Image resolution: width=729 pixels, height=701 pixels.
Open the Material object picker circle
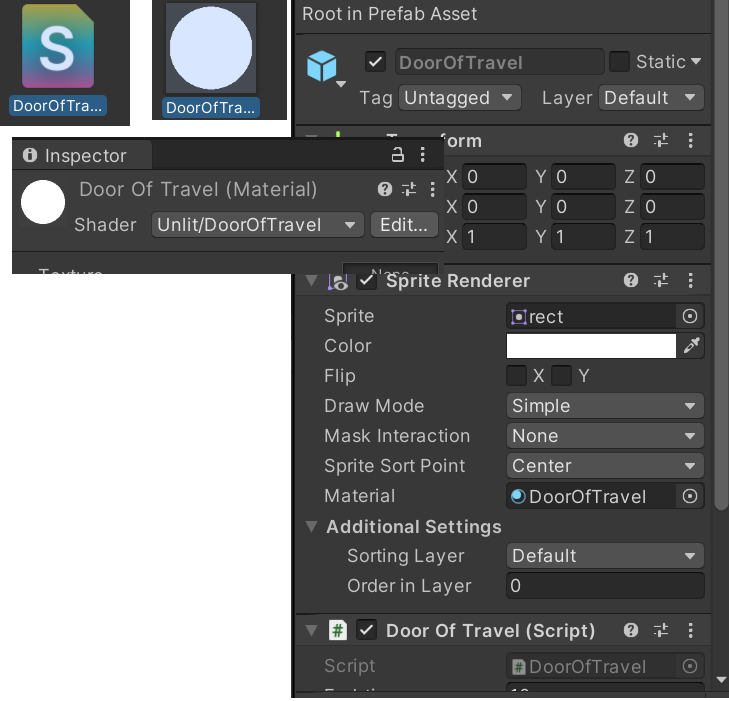690,496
